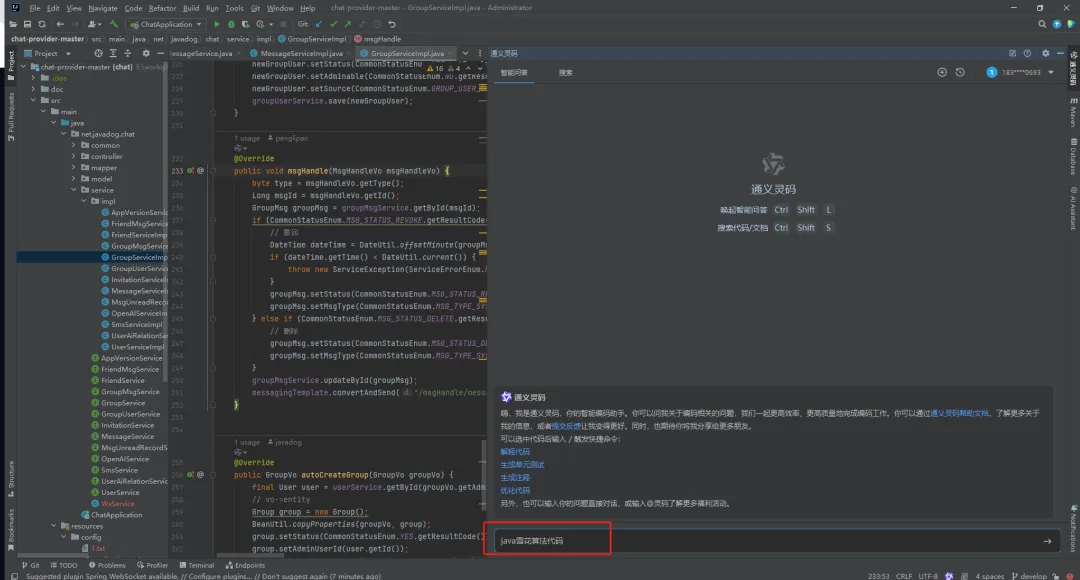This screenshot has height=580, width=1080.
Task: Open the Tools menu
Action: 234,8
